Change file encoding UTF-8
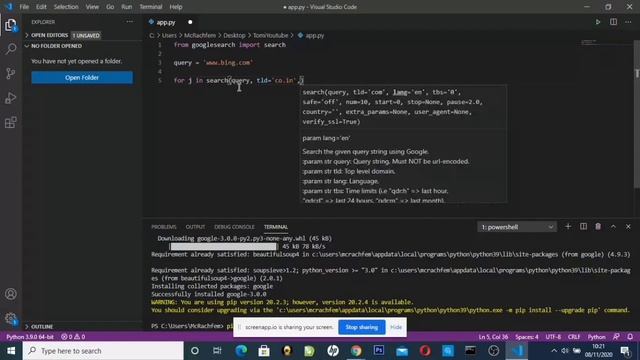The width and height of the screenshot is (640, 360). tap(553, 337)
